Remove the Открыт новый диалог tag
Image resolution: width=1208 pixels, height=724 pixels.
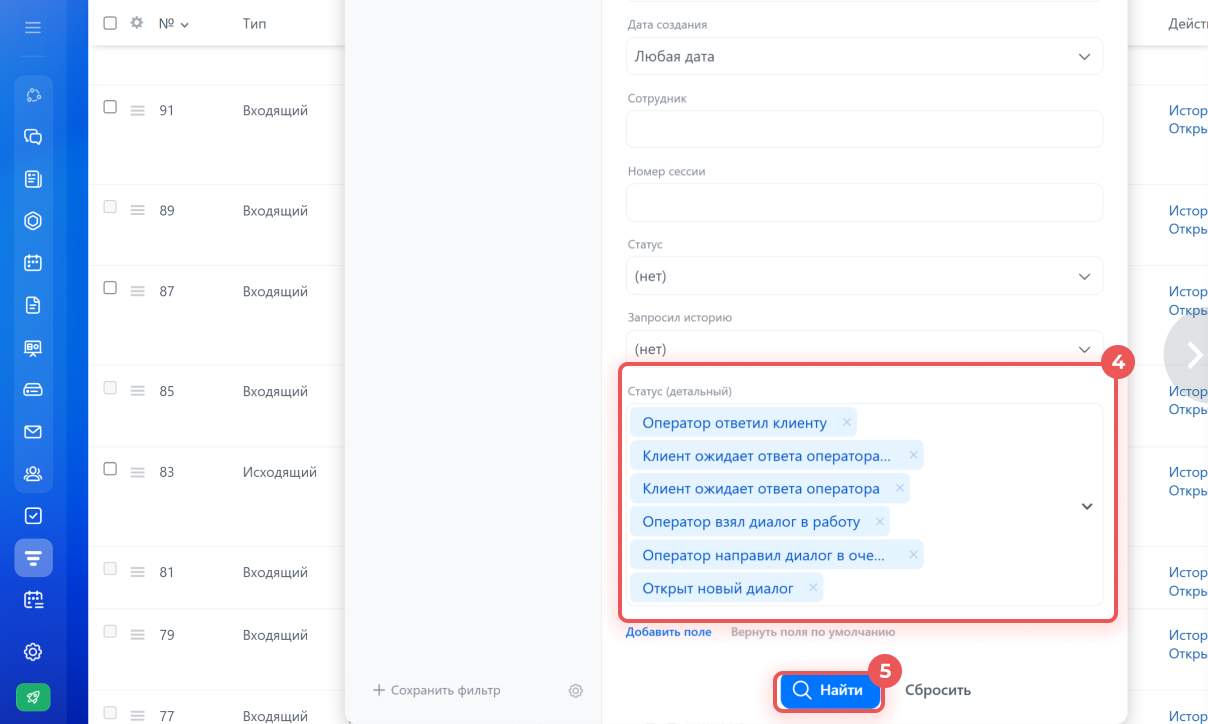click(x=813, y=588)
